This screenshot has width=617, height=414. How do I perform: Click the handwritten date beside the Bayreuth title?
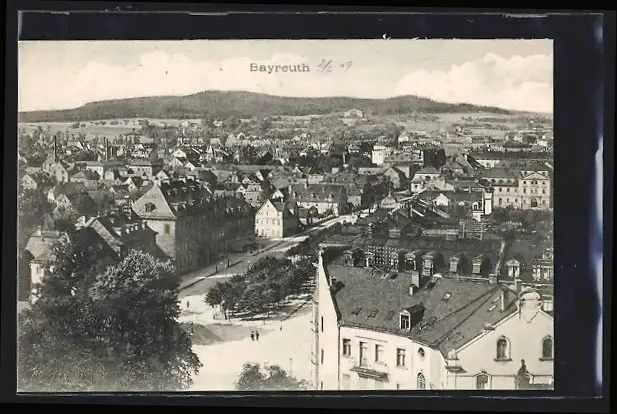[334, 66]
